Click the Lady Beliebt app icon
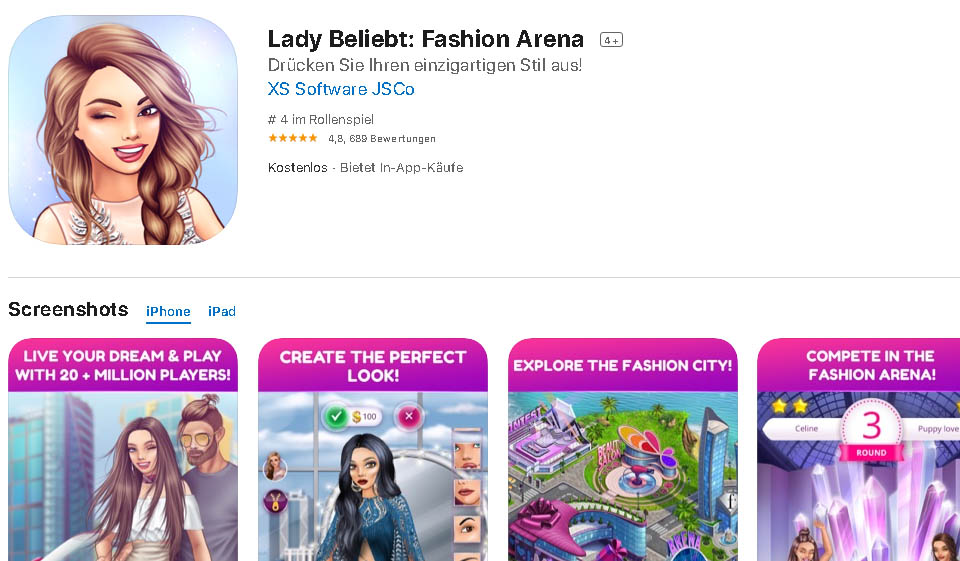Viewport: 960px width, 561px height. click(x=123, y=130)
